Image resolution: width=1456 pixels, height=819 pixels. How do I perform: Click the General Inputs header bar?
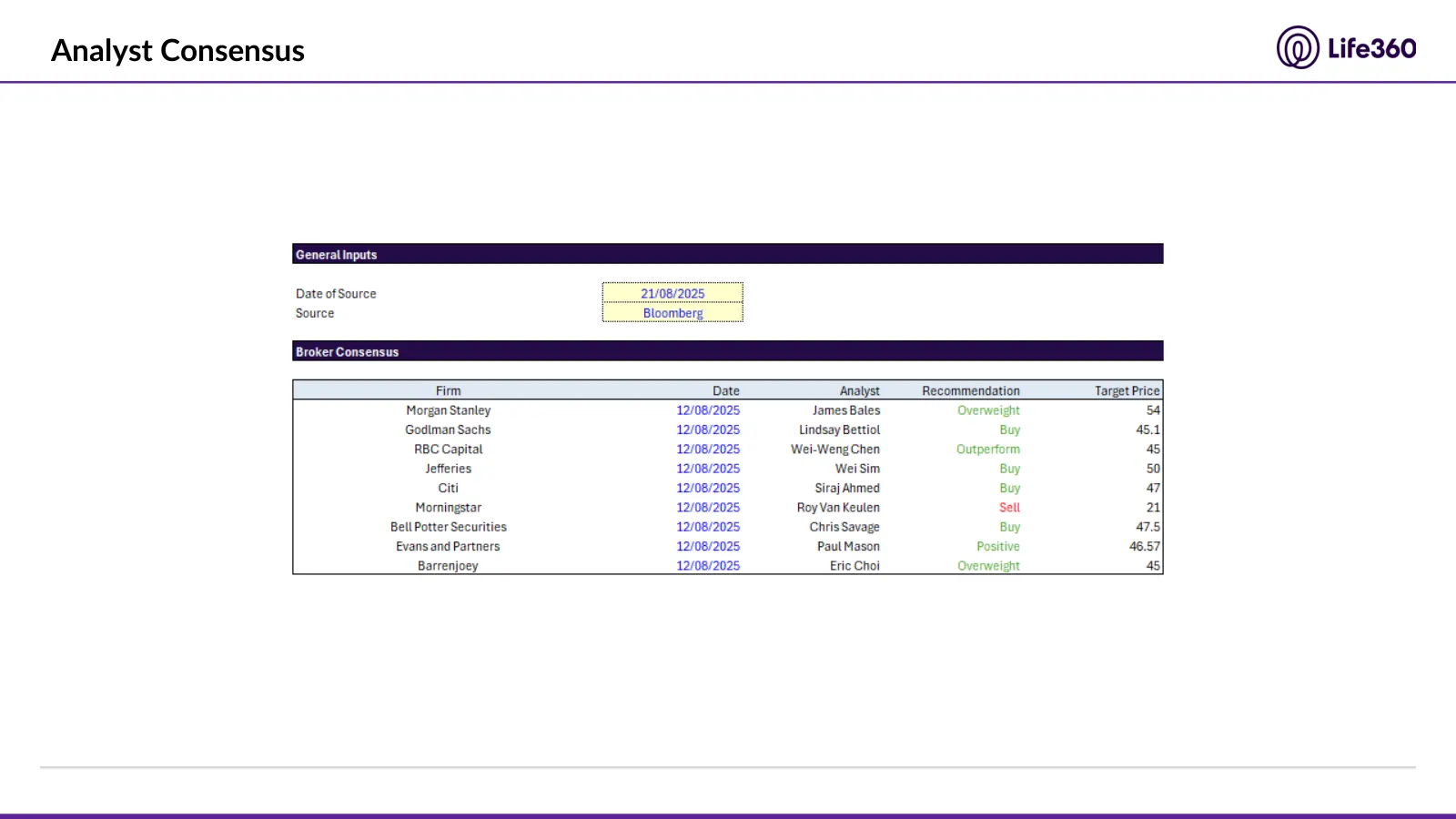click(x=727, y=254)
